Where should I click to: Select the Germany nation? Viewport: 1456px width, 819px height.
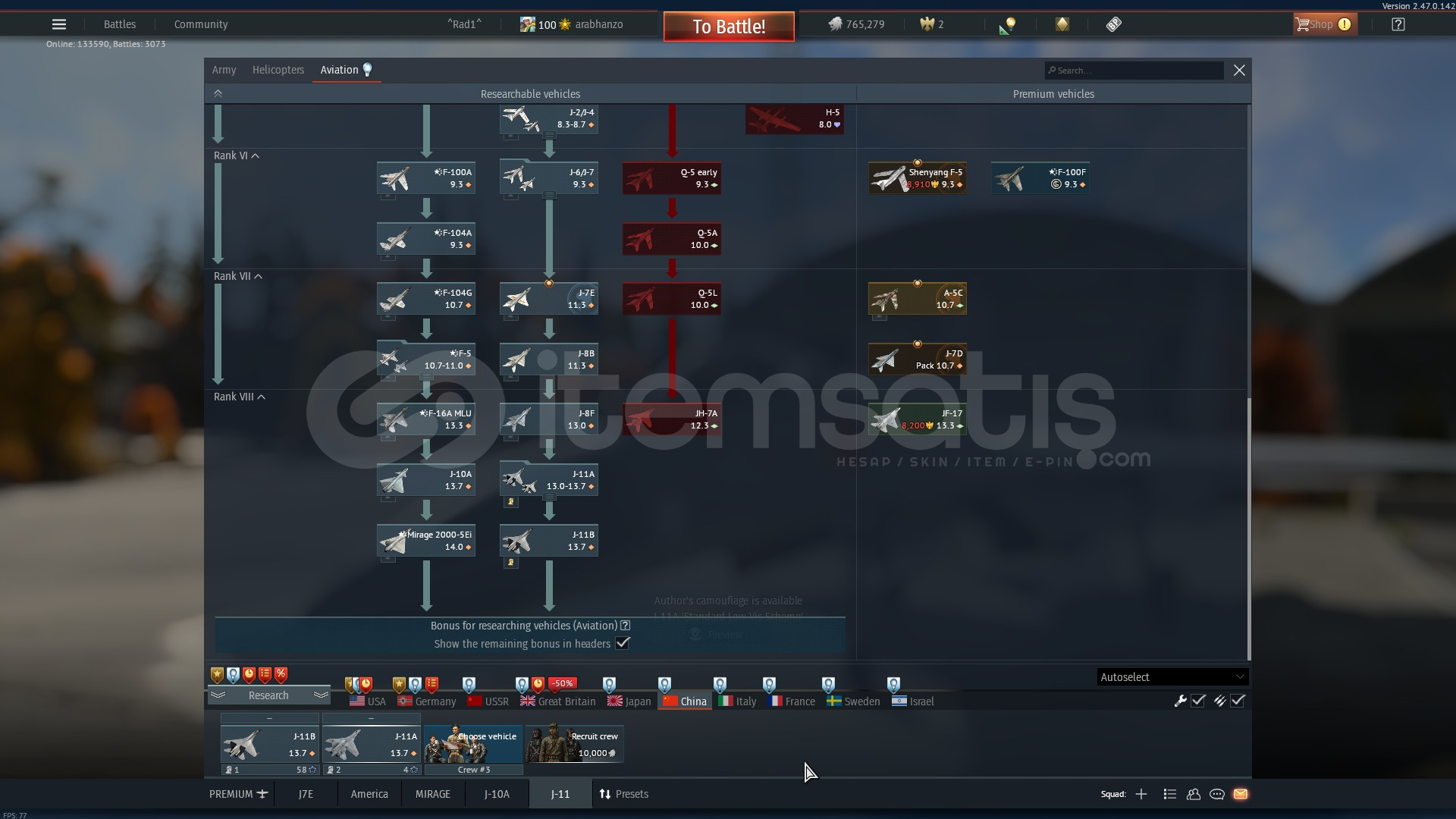(427, 701)
